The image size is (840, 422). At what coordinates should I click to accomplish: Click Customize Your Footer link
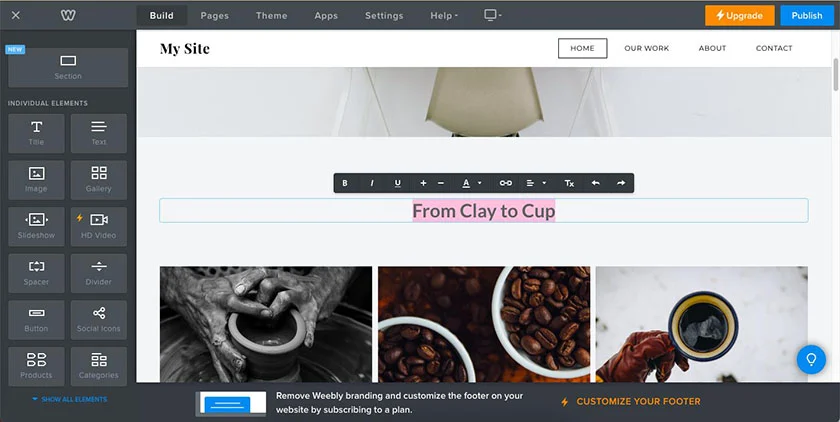(x=631, y=402)
